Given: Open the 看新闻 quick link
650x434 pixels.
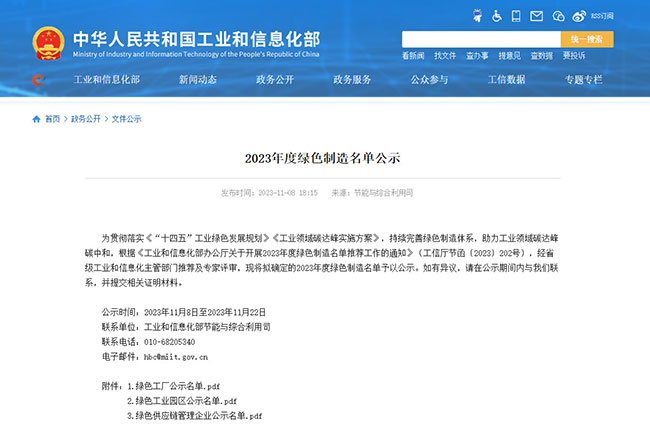Looking at the screenshot, I should pos(413,56).
